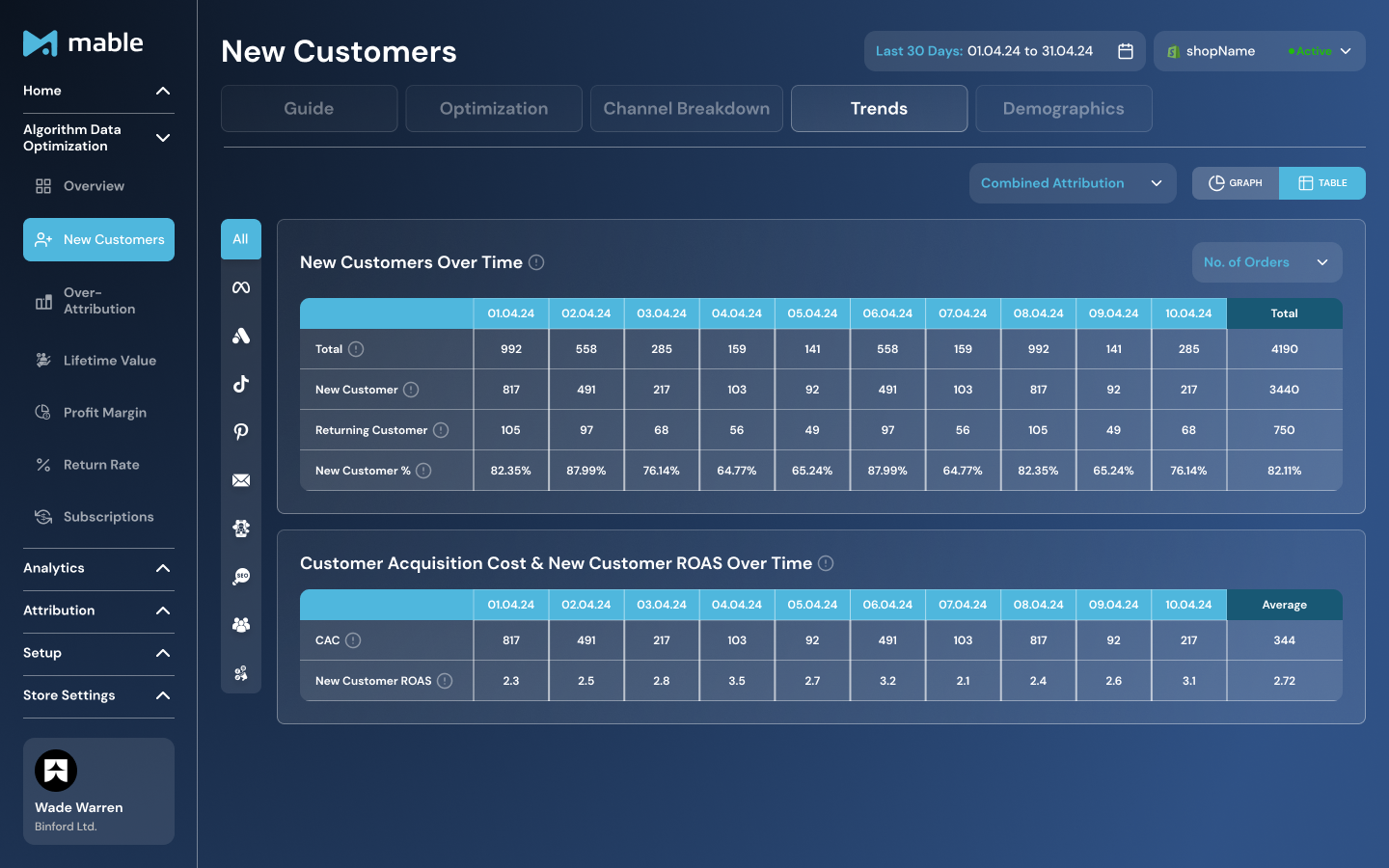The width and height of the screenshot is (1389, 868).
Task: Click the 4190 total orders cell
Action: pyautogui.click(x=1285, y=349)
